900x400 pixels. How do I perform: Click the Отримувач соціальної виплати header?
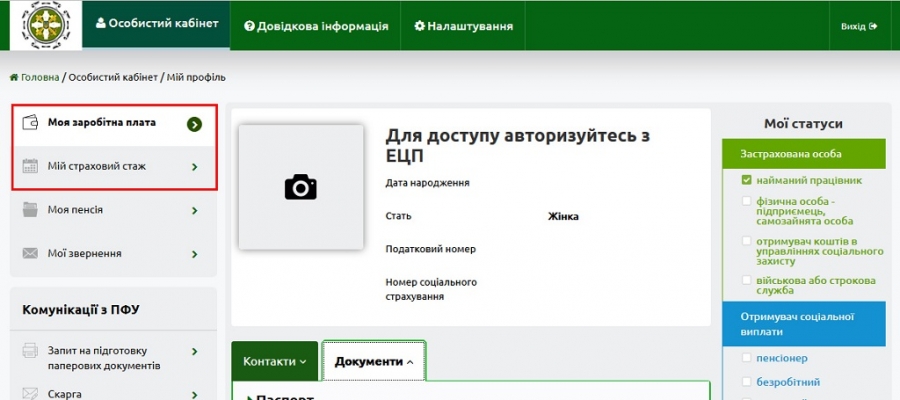point(804,324)
